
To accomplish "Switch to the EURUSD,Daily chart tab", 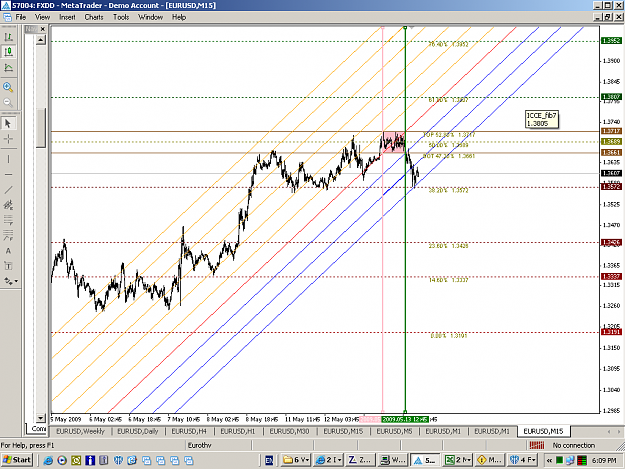I will (x=138, y=431).
